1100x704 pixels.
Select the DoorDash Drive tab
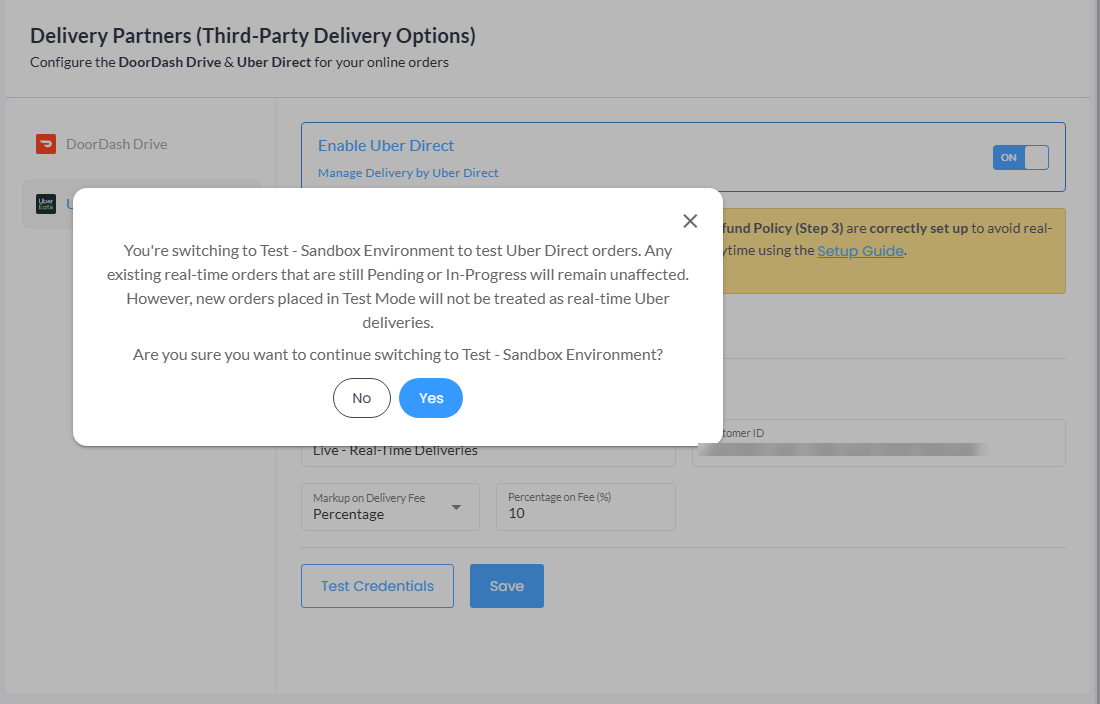(x=141, y=144)
